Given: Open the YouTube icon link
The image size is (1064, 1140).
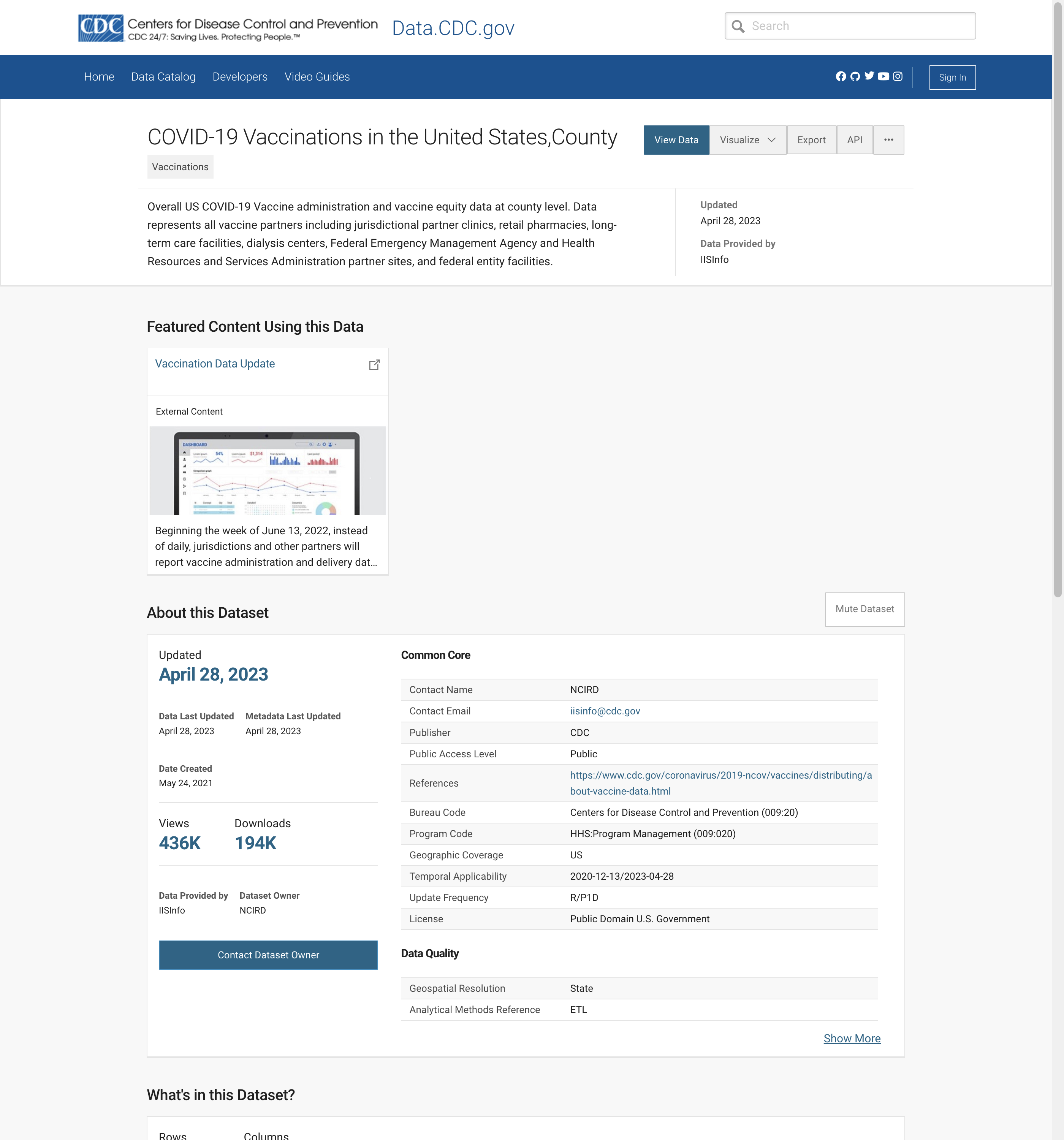Looking at the screenshot, I should 883,76.
